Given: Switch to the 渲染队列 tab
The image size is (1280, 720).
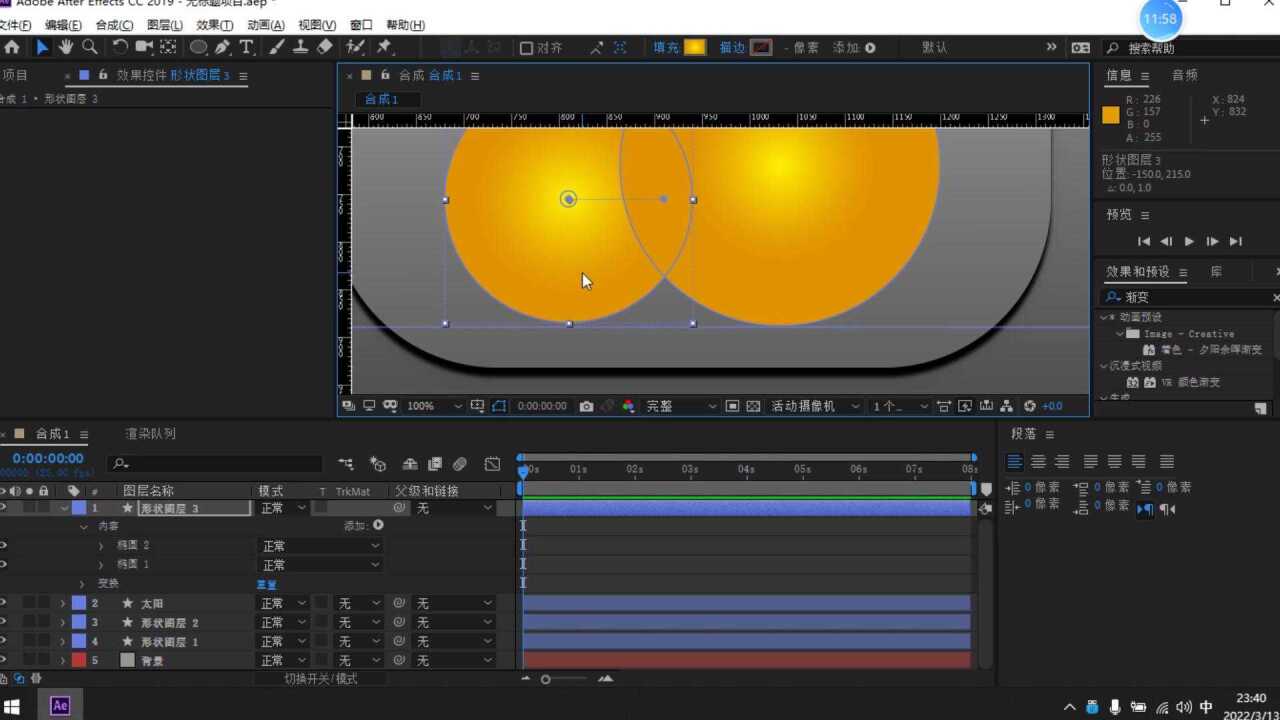Looking at the screenshot, I should [150, 434].
